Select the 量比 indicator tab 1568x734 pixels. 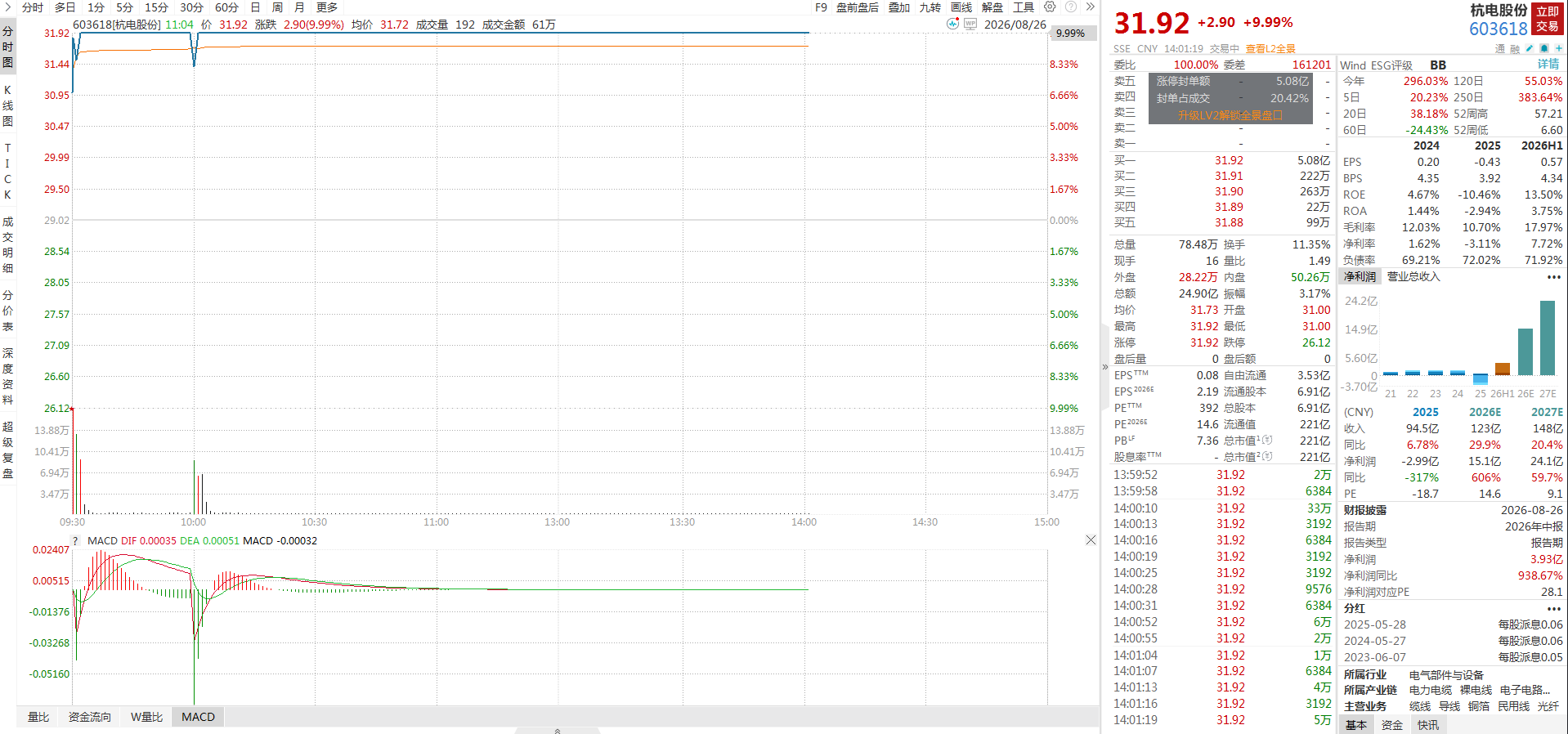(38, 717)
